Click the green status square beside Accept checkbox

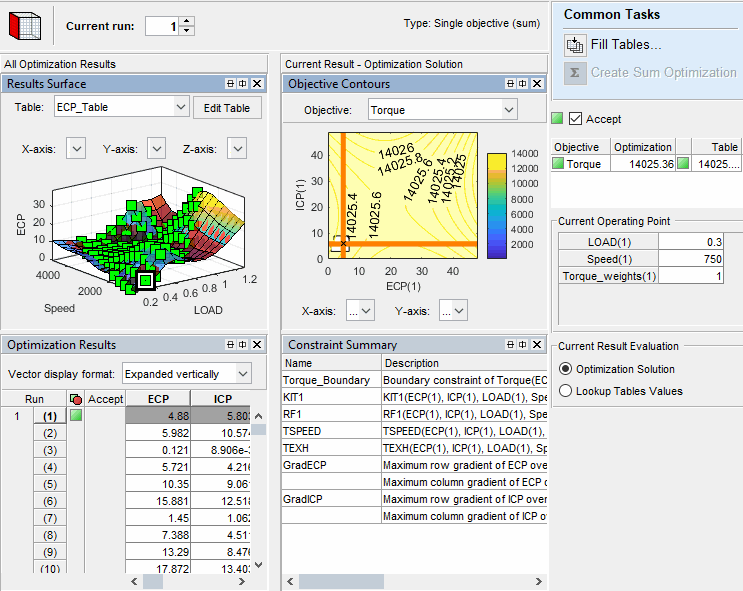(x=557, y=118)
